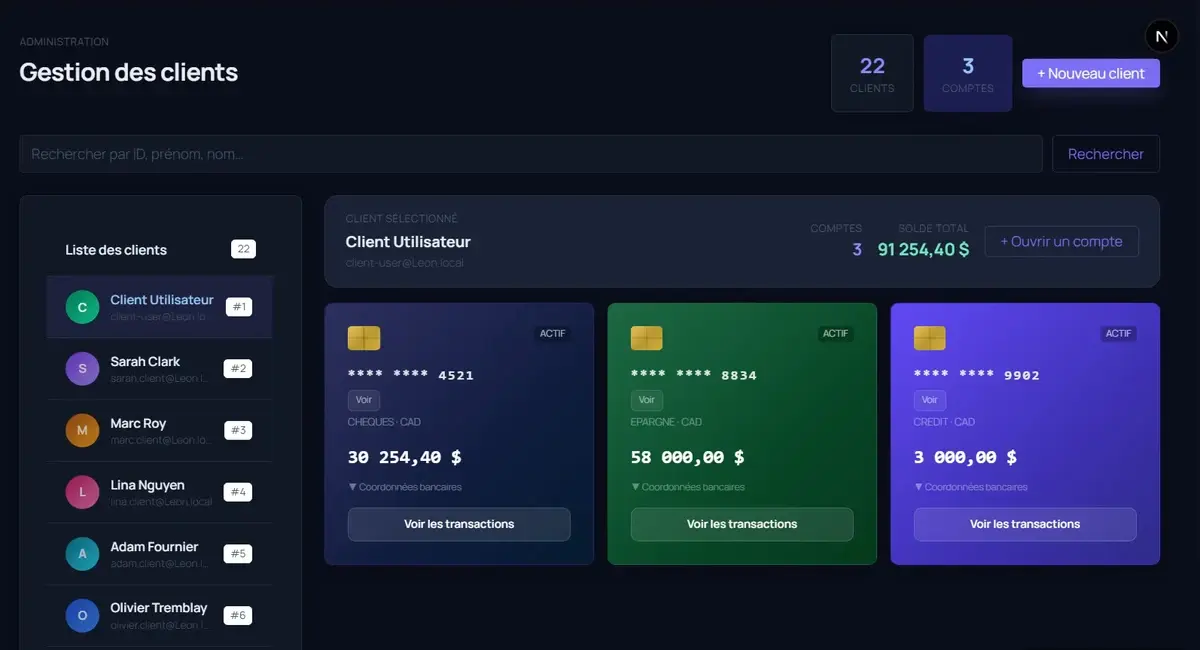1200x650 pixels.
Task: Click the gold chip on card 8834
Action: pyautogui.click(x=647, y=338)
